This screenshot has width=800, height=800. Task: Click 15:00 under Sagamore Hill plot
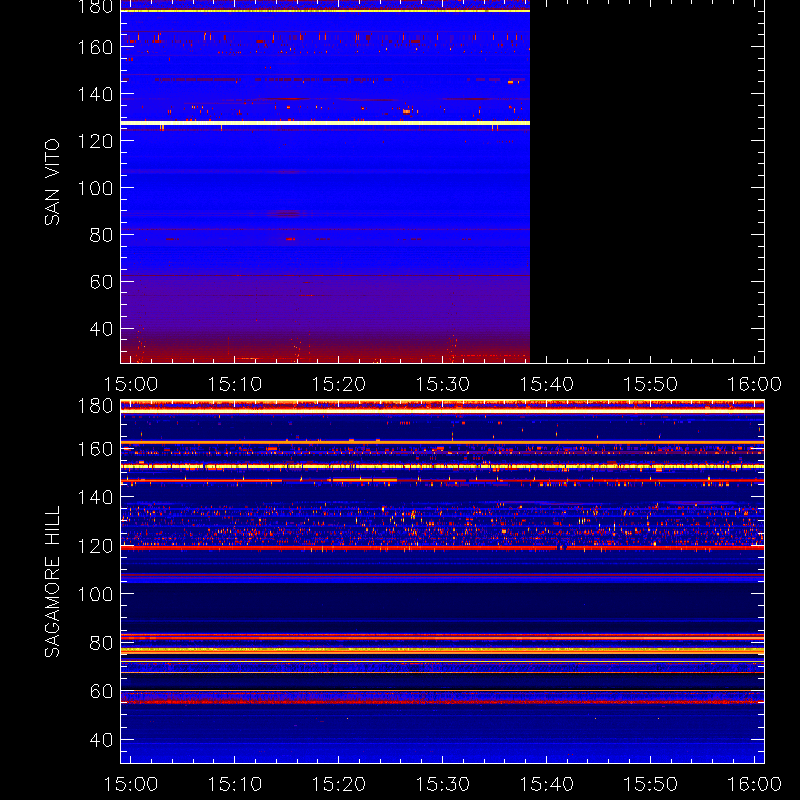(x=131, y=784)
